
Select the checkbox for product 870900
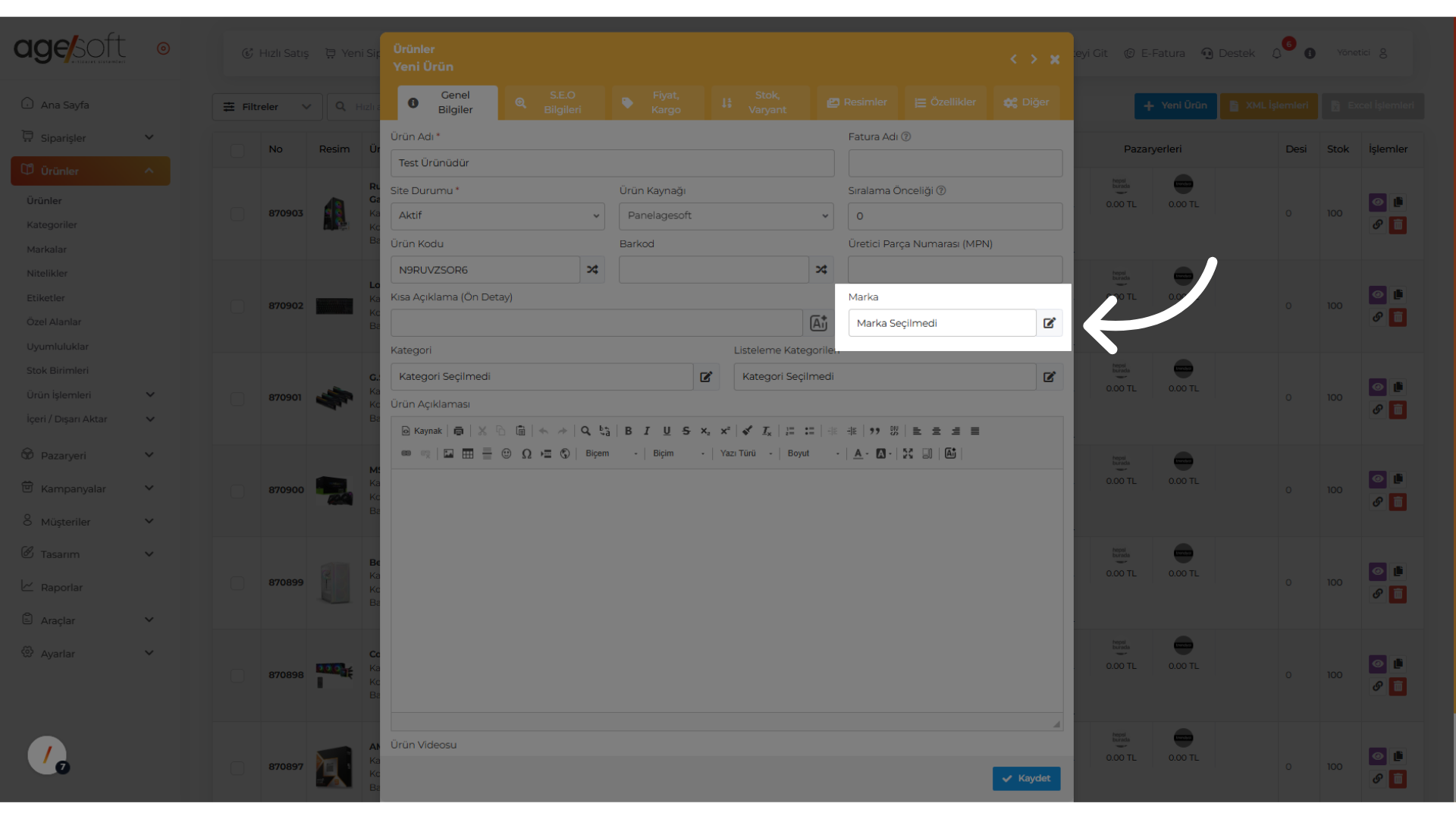coord(237,491)
